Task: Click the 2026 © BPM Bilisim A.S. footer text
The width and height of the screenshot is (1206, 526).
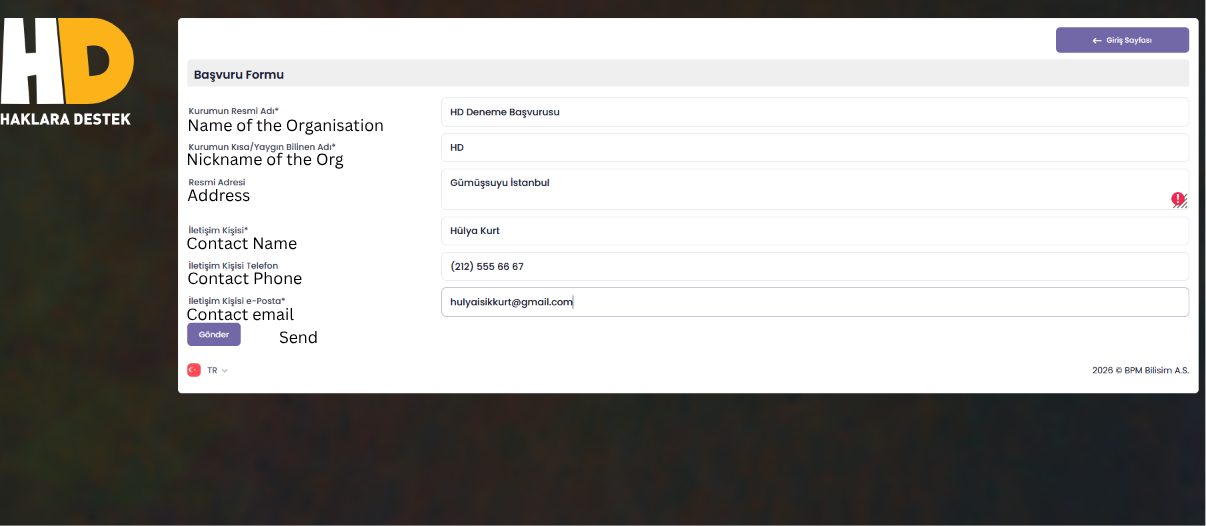Action: (1140, 370)
